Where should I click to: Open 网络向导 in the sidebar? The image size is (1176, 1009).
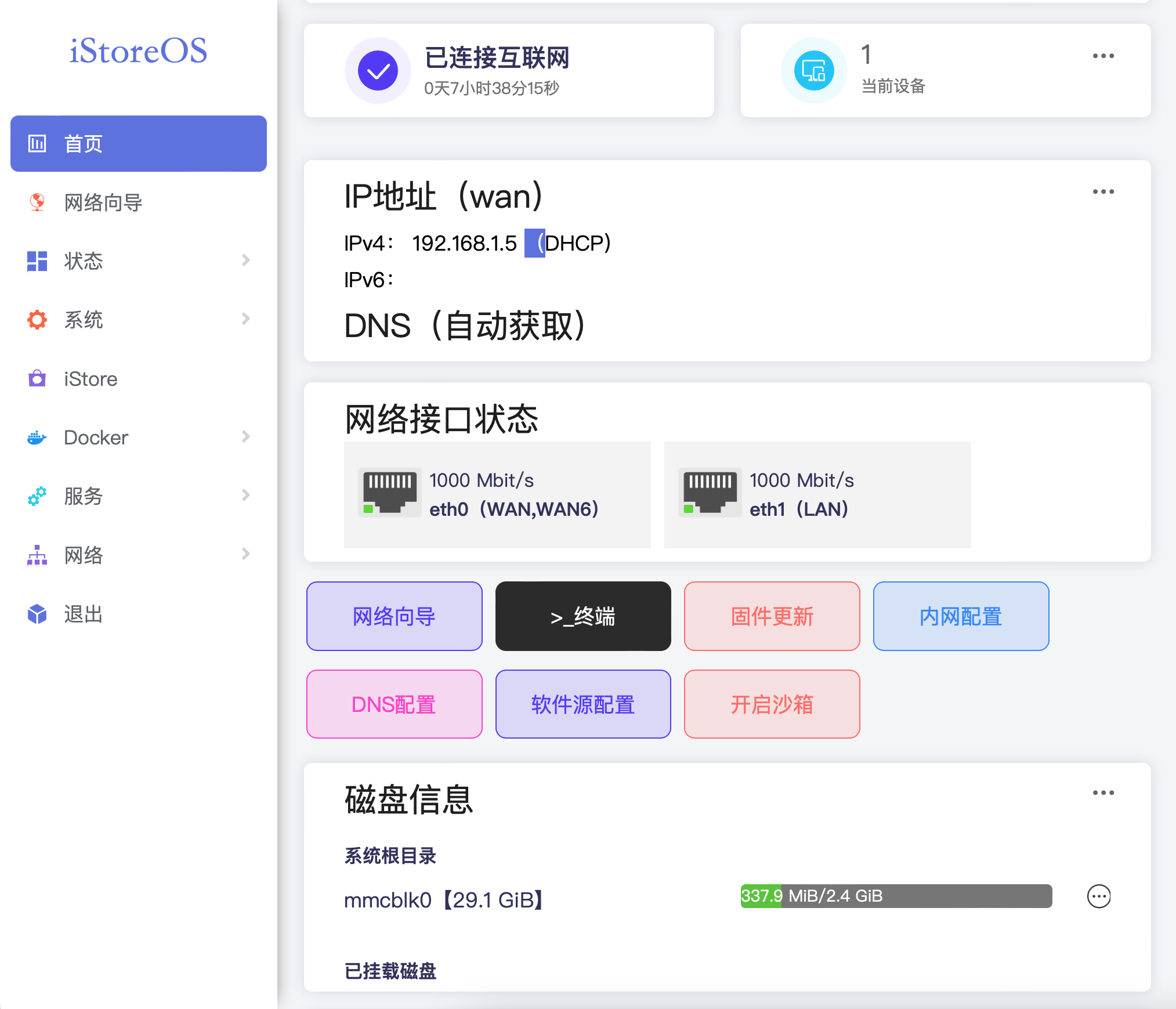tap(139, 202)
